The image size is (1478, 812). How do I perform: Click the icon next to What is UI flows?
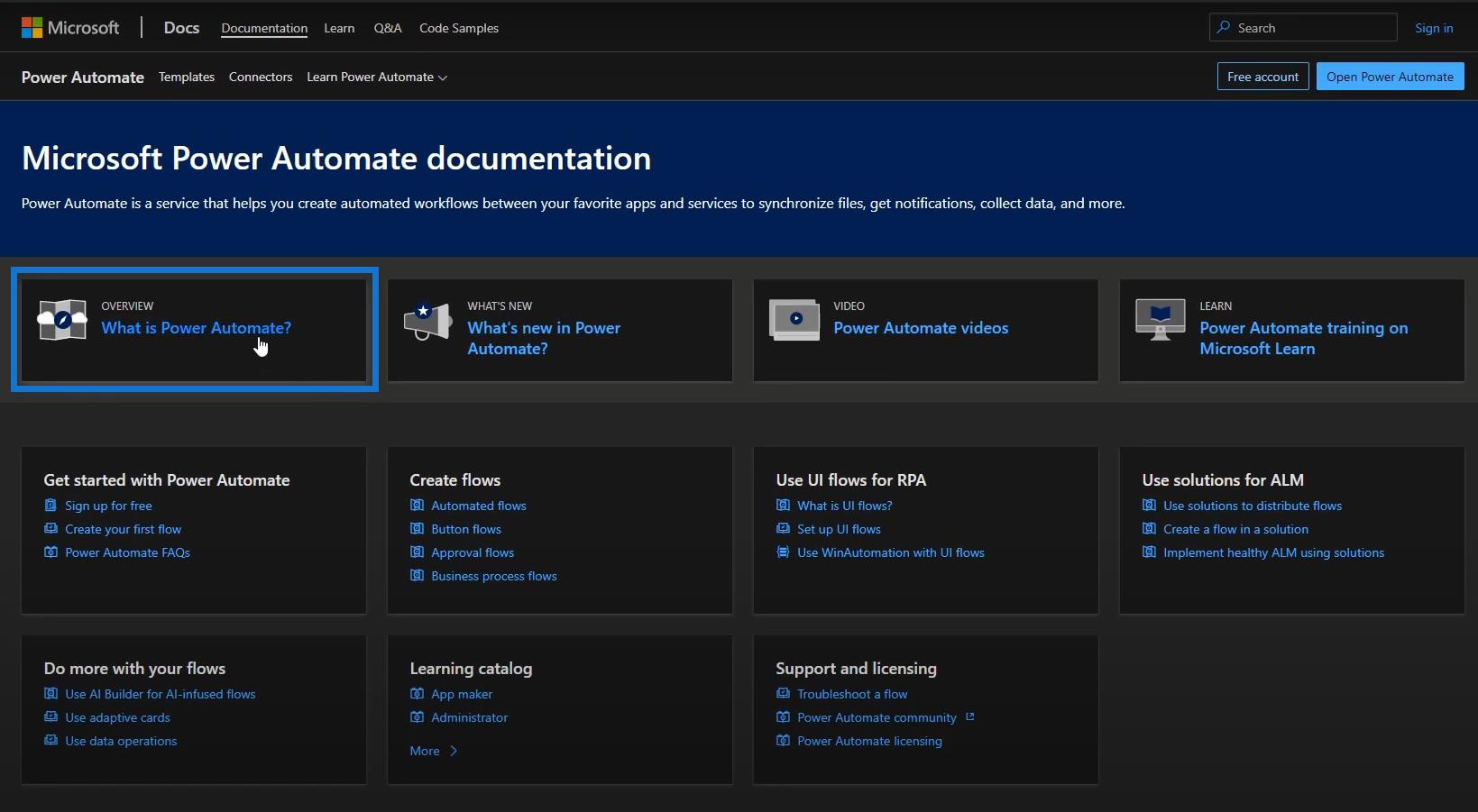pos(783,506)
